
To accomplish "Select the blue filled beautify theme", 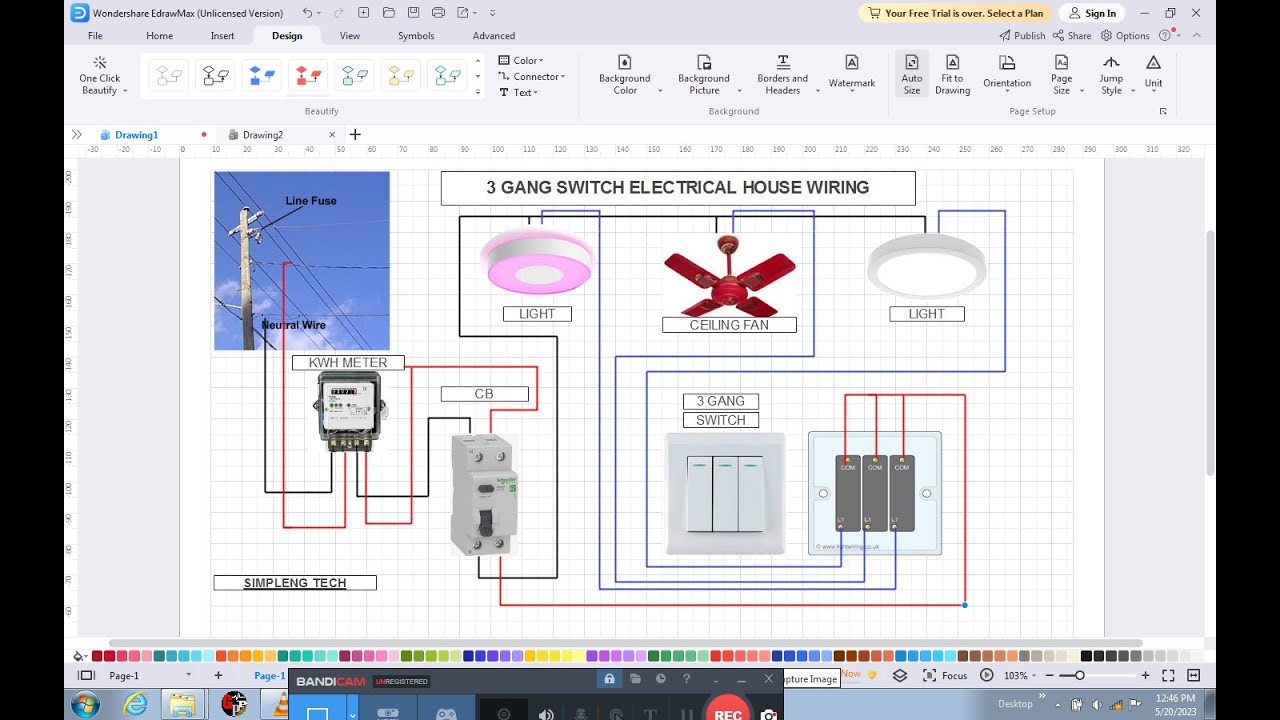I will coord(262,75).
